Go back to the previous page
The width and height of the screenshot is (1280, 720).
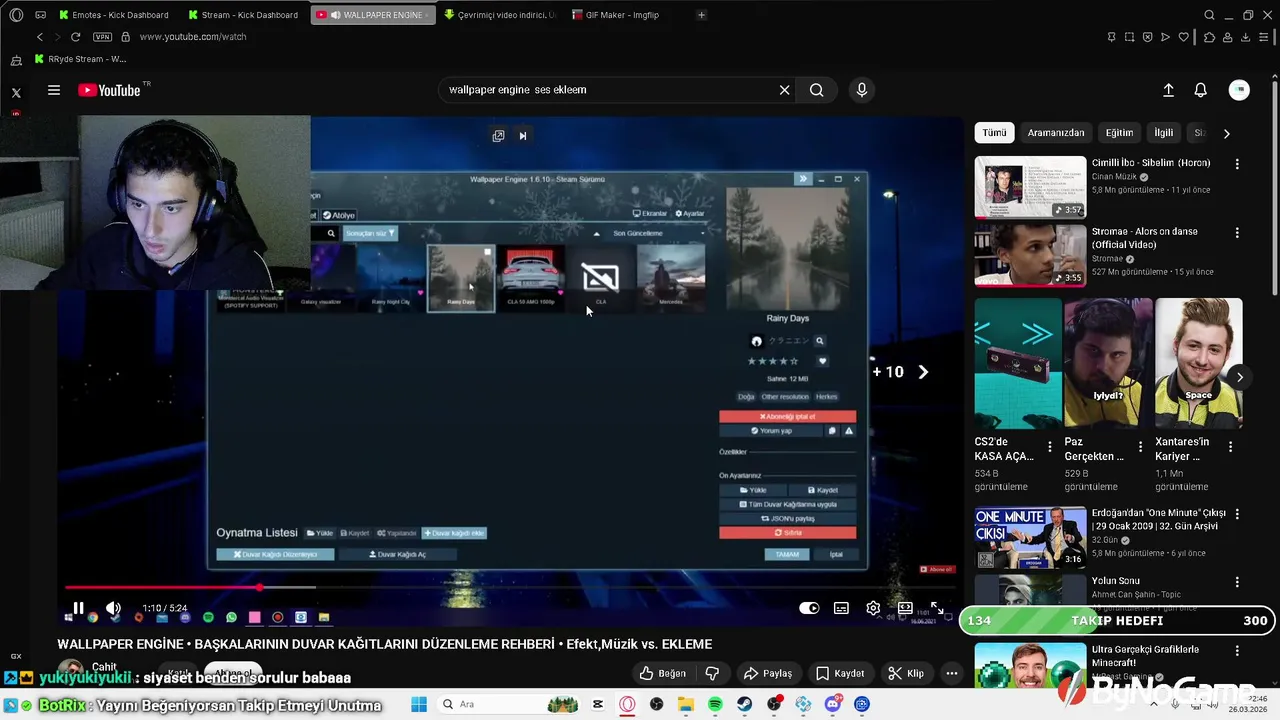(x=40, y=37)
